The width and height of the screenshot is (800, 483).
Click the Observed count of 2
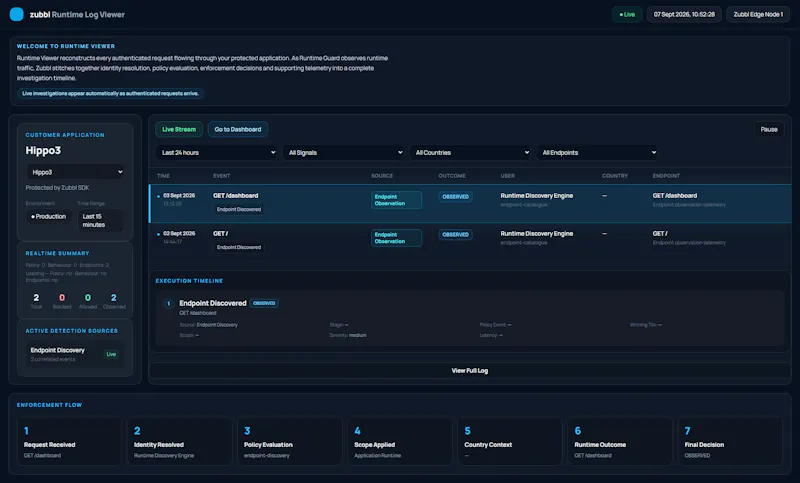(x=113, y=297)
